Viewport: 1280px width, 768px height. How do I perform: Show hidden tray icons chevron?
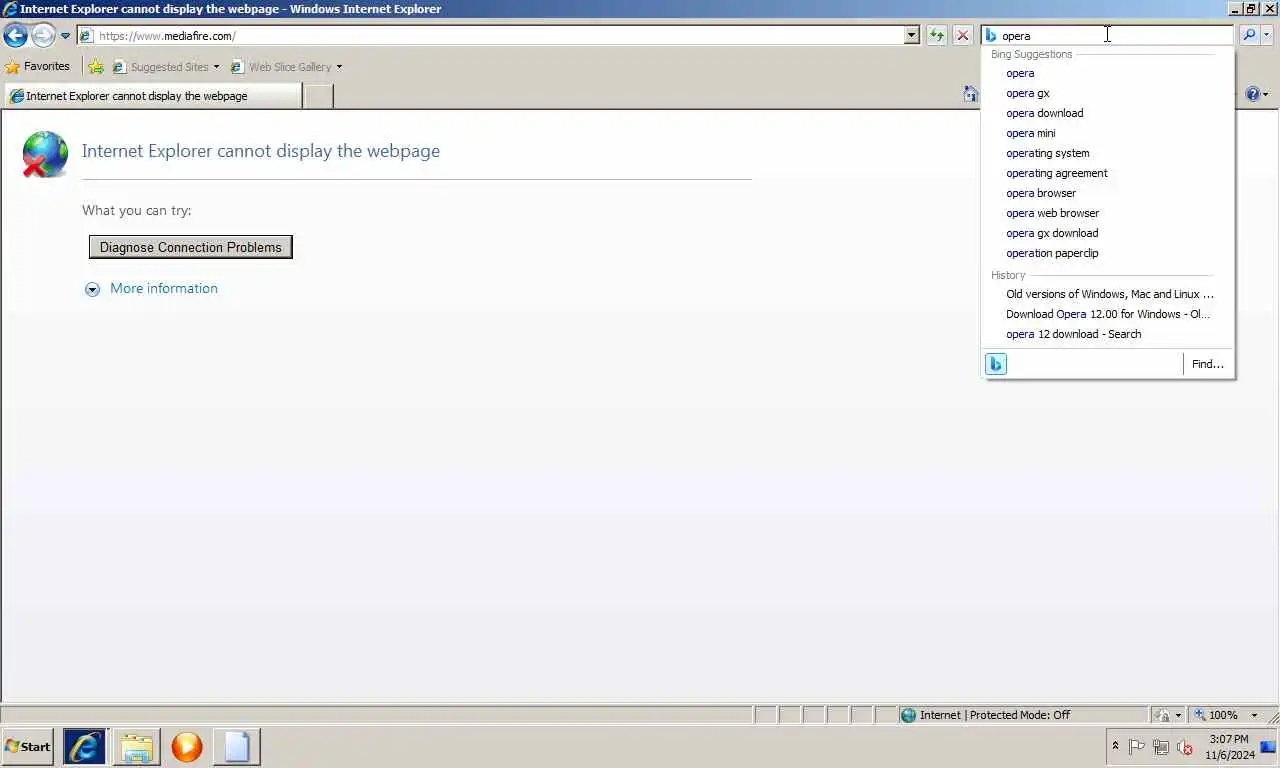pos(1115,747)
